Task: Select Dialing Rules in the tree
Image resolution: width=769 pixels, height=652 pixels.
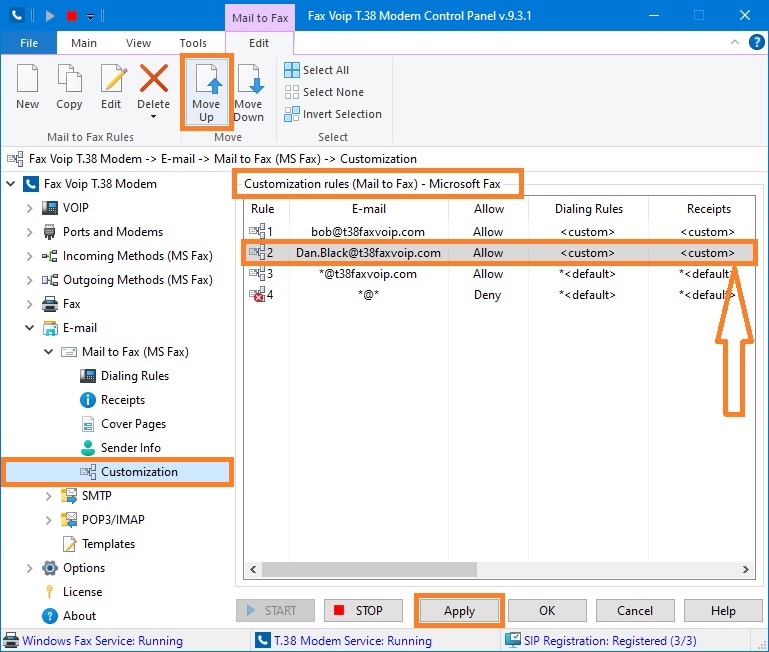Action: point(135,376)
